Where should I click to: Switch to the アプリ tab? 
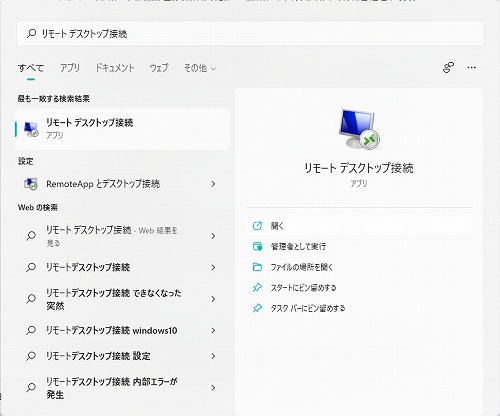tap(70, 68)
